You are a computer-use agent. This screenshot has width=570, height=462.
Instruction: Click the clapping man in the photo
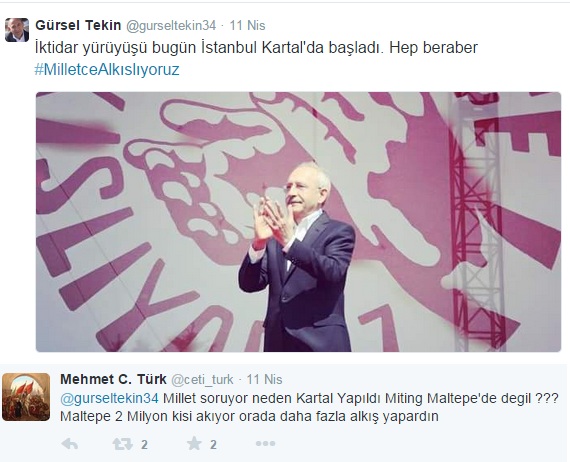click(296, 258)
